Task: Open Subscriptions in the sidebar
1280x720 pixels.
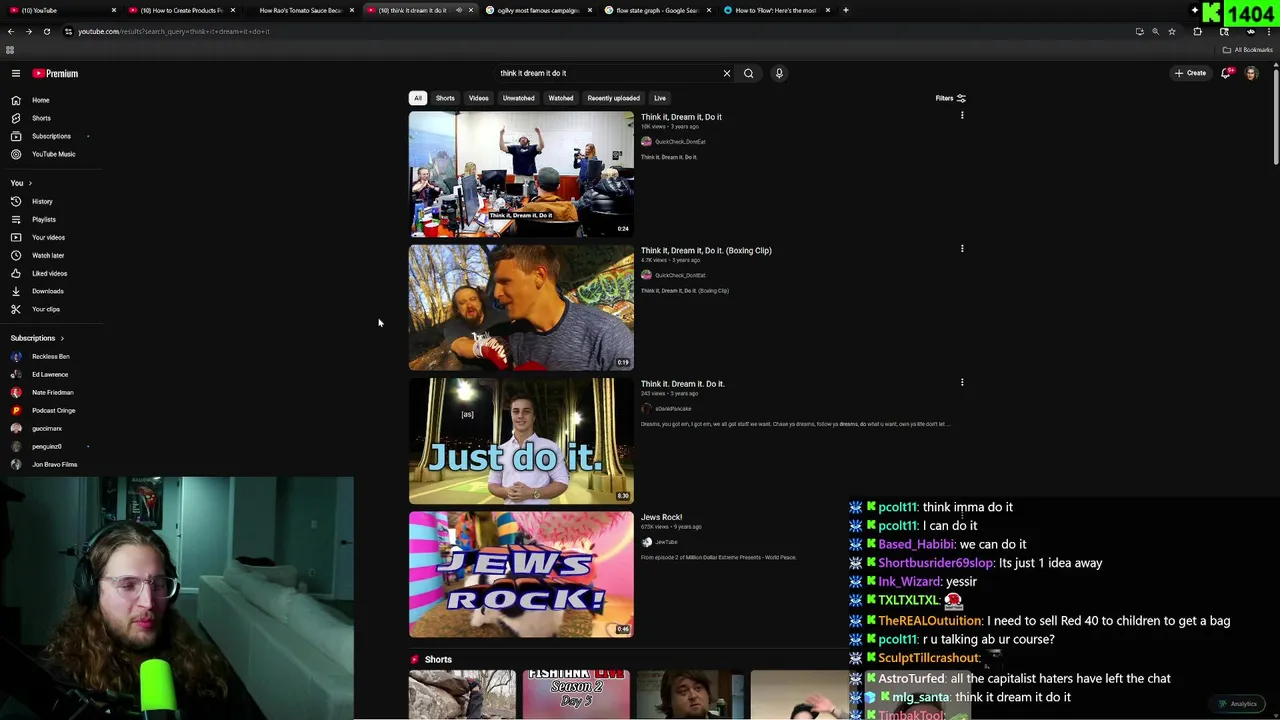Action: pos(50,136)
